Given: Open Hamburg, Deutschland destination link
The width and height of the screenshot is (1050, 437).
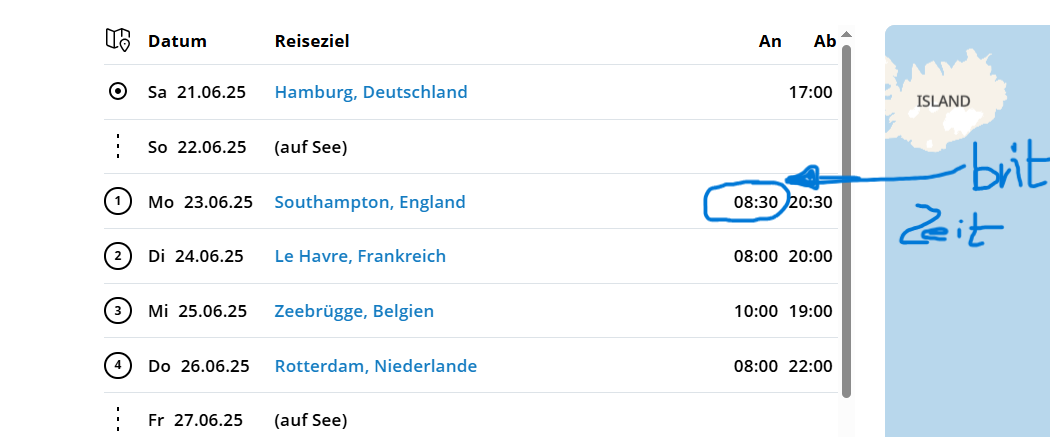Looking at the screenshot, I should 371,92.
